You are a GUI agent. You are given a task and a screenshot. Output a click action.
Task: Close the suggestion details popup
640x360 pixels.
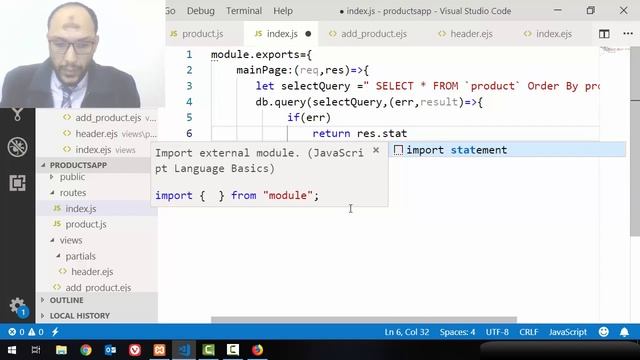click(x=376, y=151)
